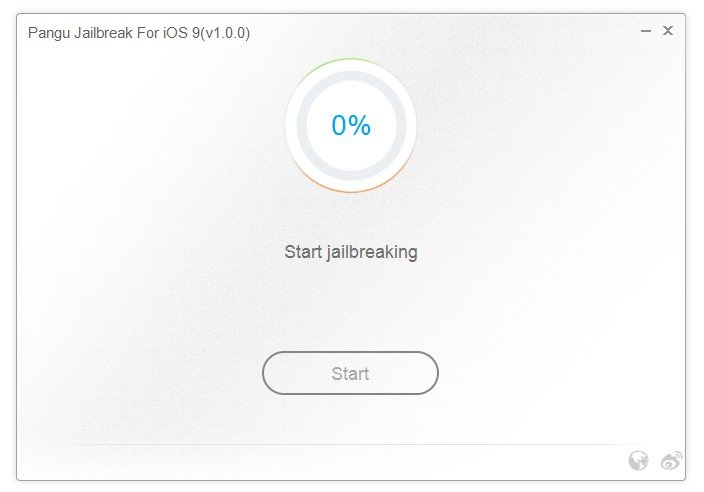Click the "Start jailbreaking" status message
This screenshot has height=492, width=704.
350,251
